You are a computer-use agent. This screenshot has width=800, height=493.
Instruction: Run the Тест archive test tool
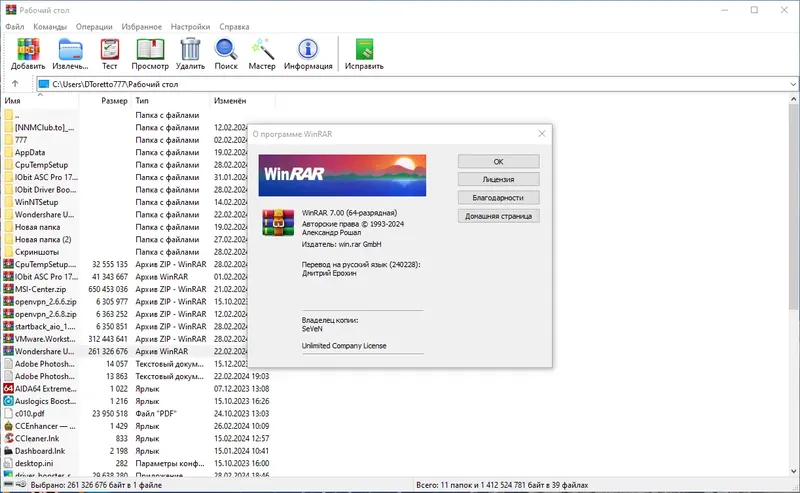coord(109,50)
